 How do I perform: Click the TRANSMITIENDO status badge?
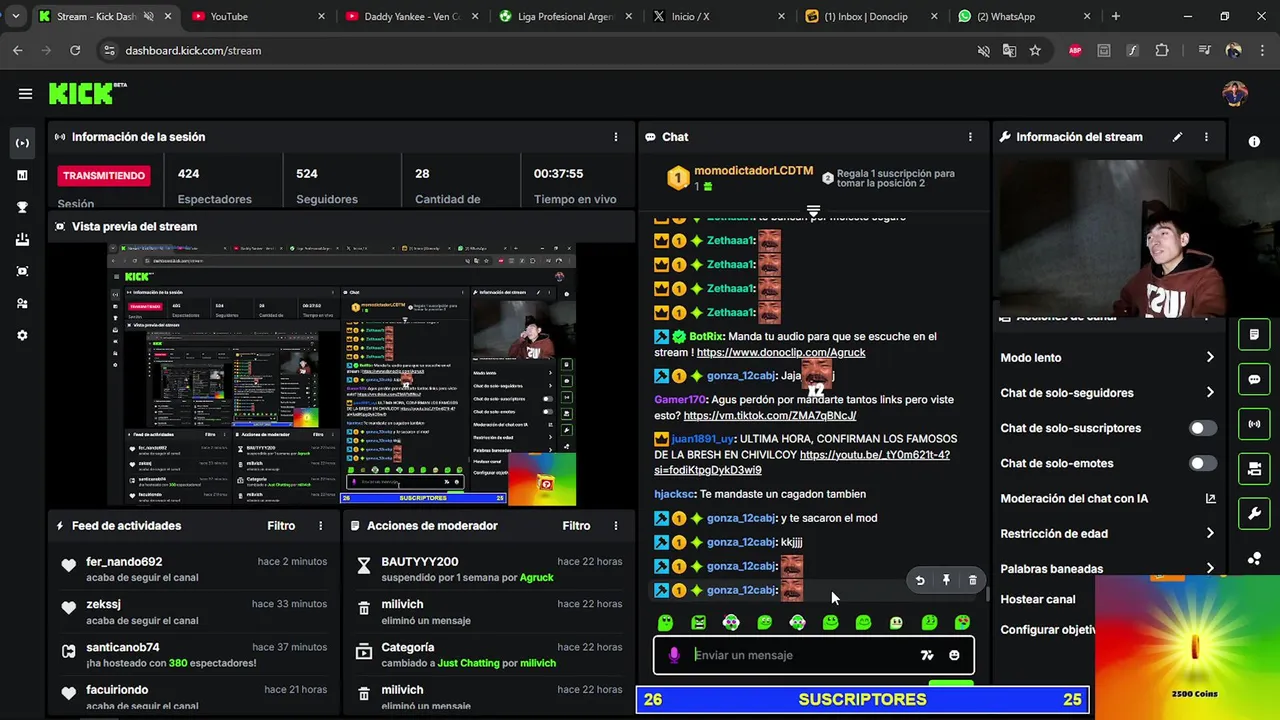[x=104, y=176]
